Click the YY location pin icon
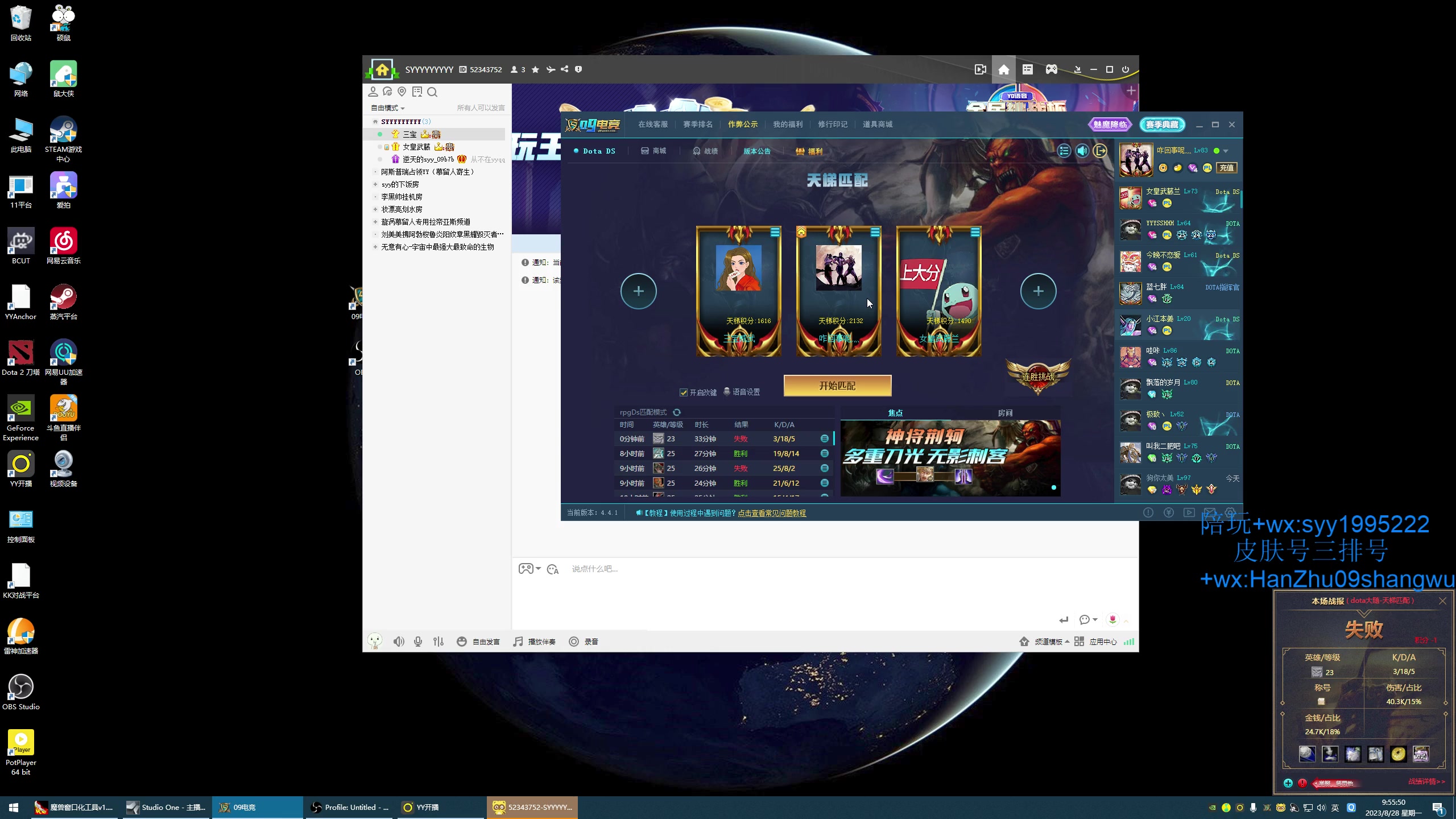1456x819 pixels. (402, 92)
